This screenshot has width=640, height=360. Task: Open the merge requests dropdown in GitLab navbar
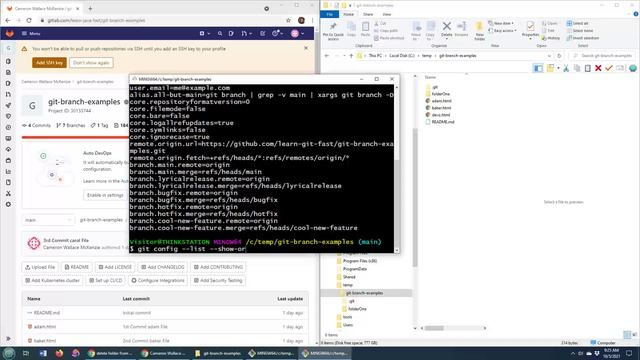click(x=246, y=33)
